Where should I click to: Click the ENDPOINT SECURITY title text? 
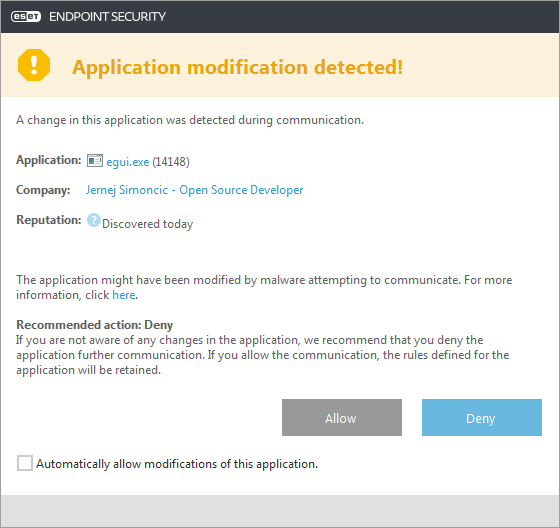click(x=108, y=16)
